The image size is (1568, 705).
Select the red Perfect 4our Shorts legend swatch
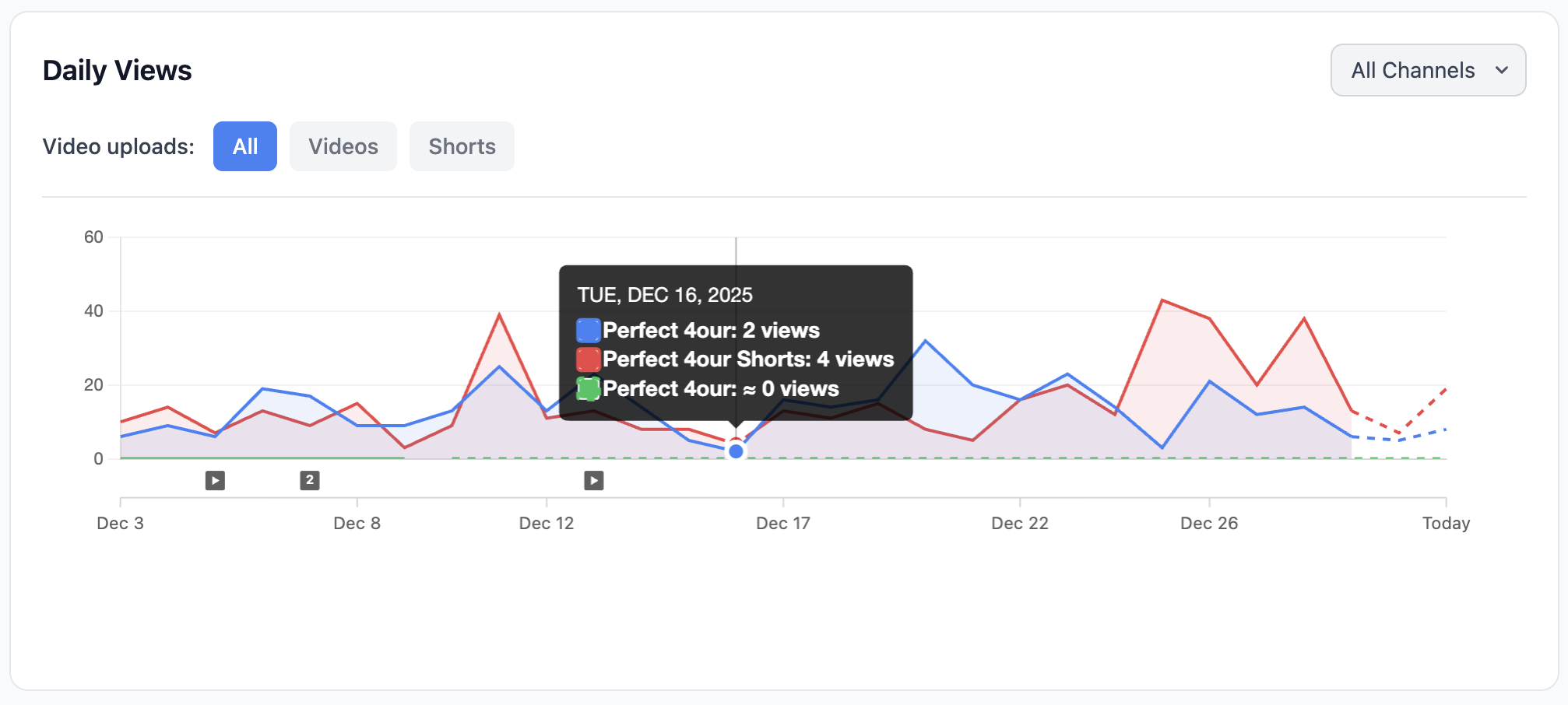[587, 359]
